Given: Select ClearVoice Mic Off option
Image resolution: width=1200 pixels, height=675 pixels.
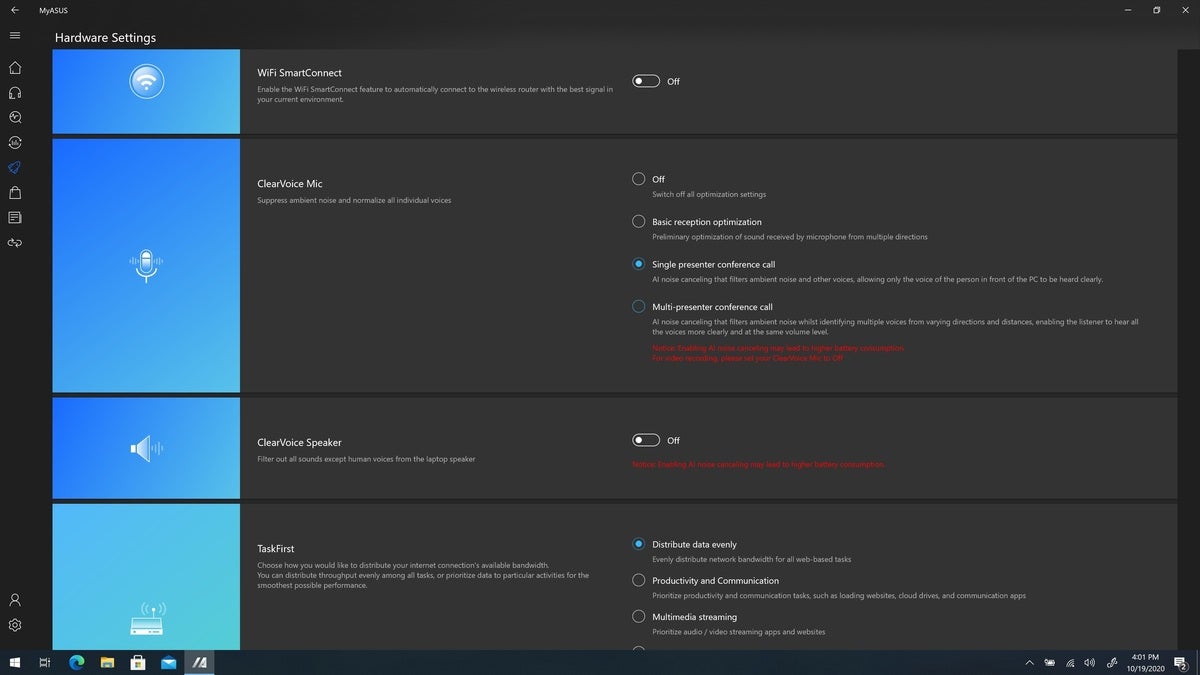Looking at the screenshot, I should [638, 179].
